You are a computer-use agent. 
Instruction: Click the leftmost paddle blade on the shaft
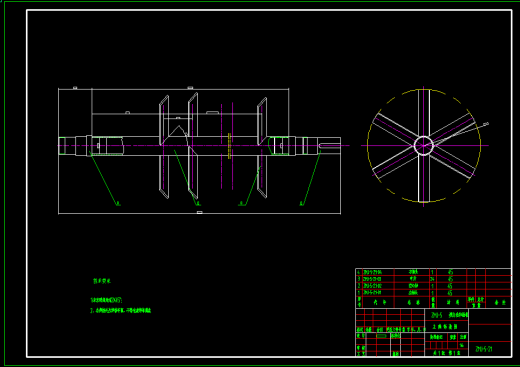click(x=164, y=147)
